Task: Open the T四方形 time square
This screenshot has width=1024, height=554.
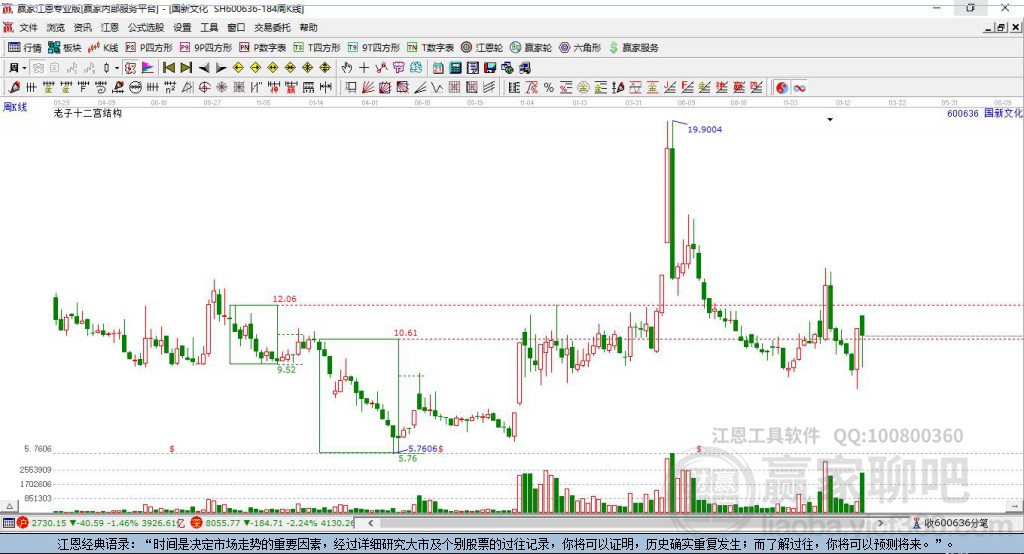Action: coord(317,48)
